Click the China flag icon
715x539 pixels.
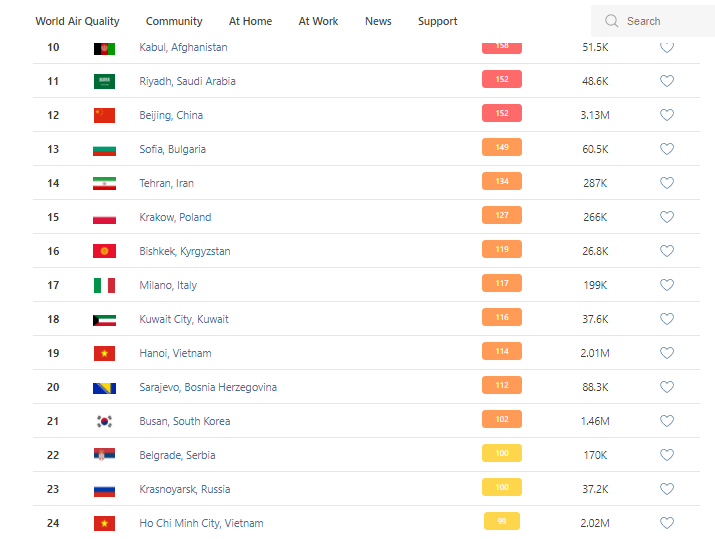104,115
